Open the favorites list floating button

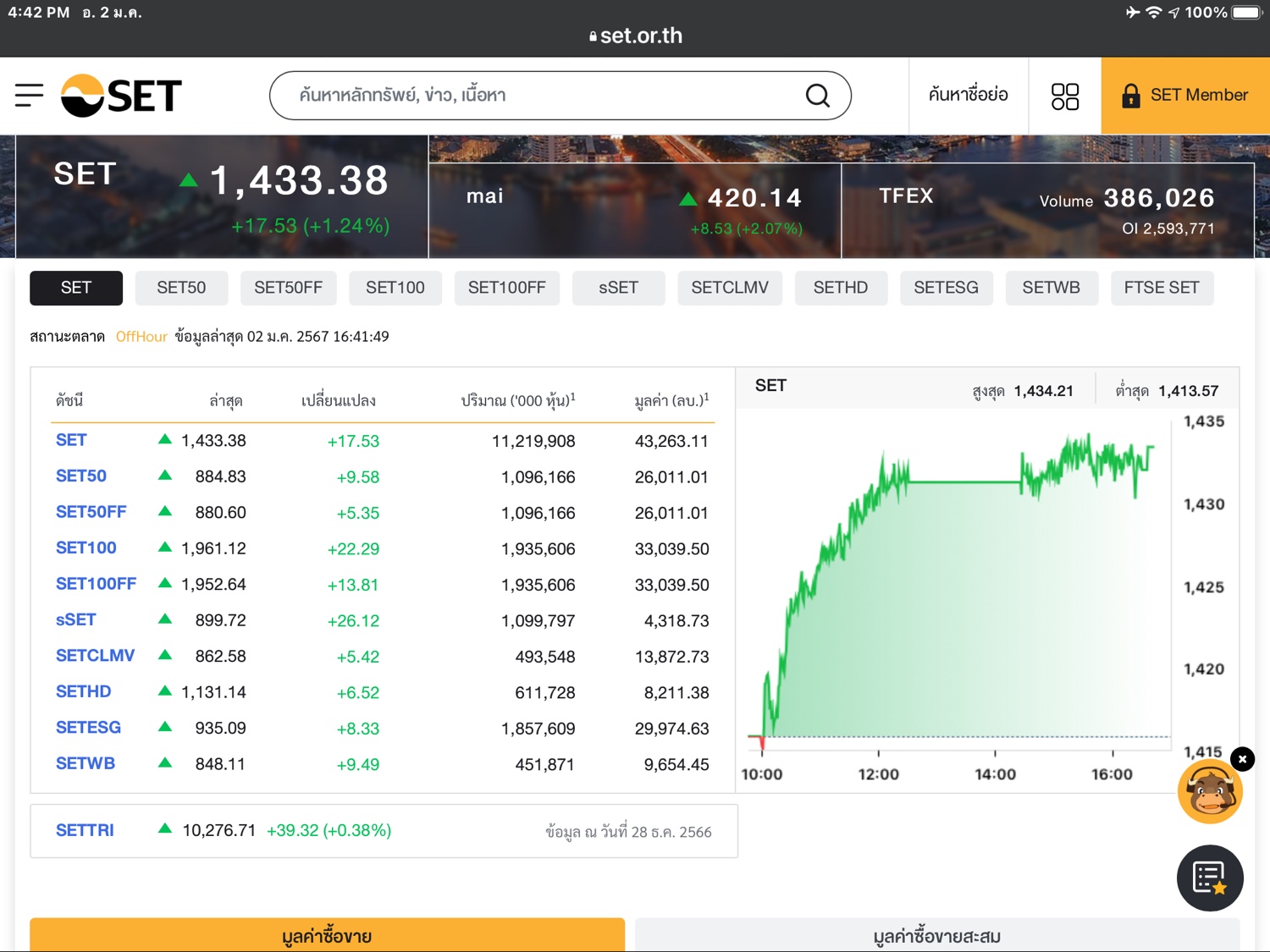pos(1210,878)
